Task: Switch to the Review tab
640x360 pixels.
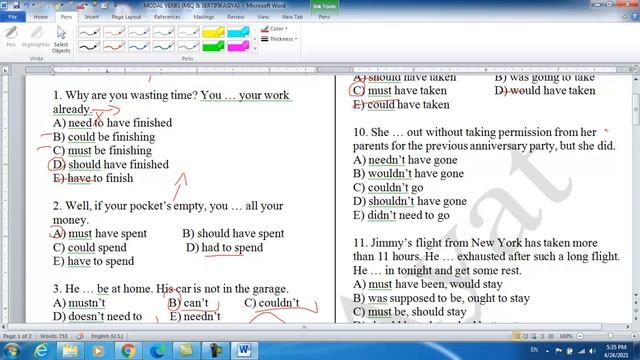Action: 236,17
